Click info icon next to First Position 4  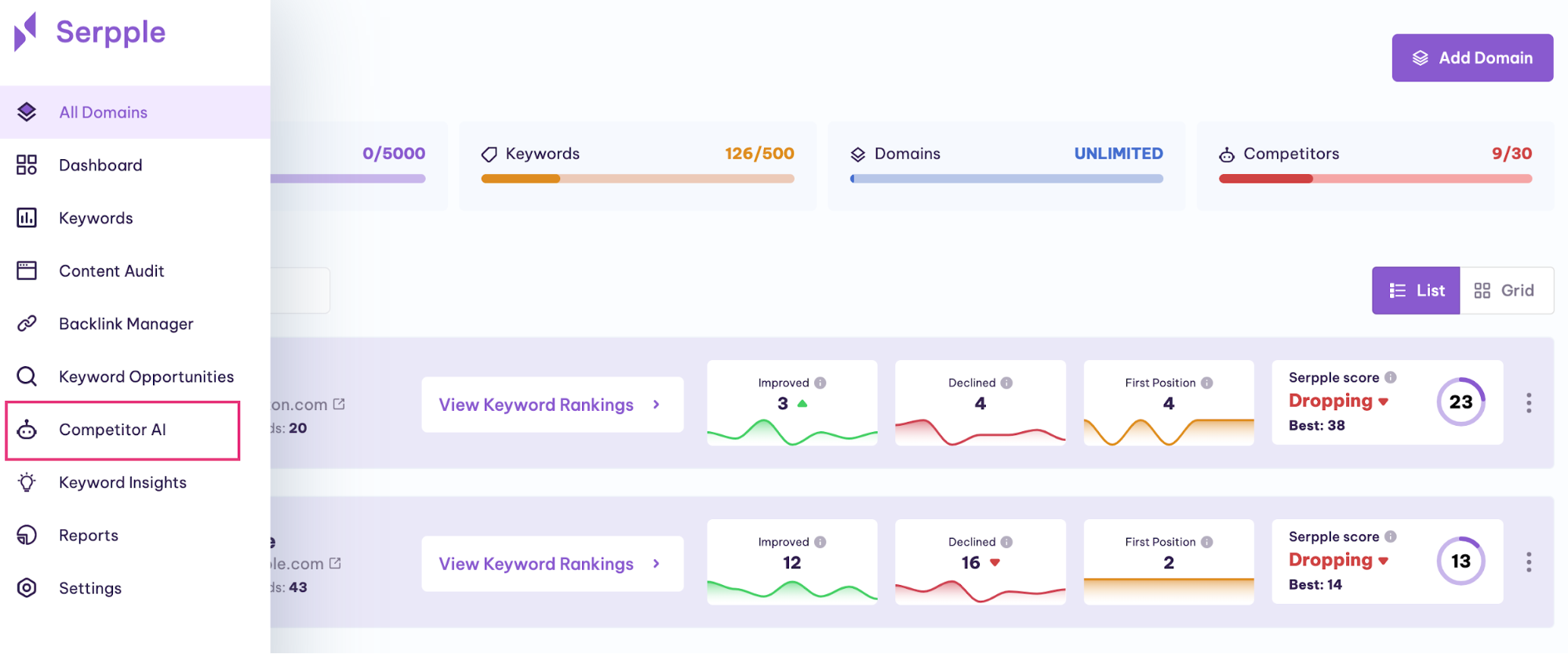[x=1207, y=383]
